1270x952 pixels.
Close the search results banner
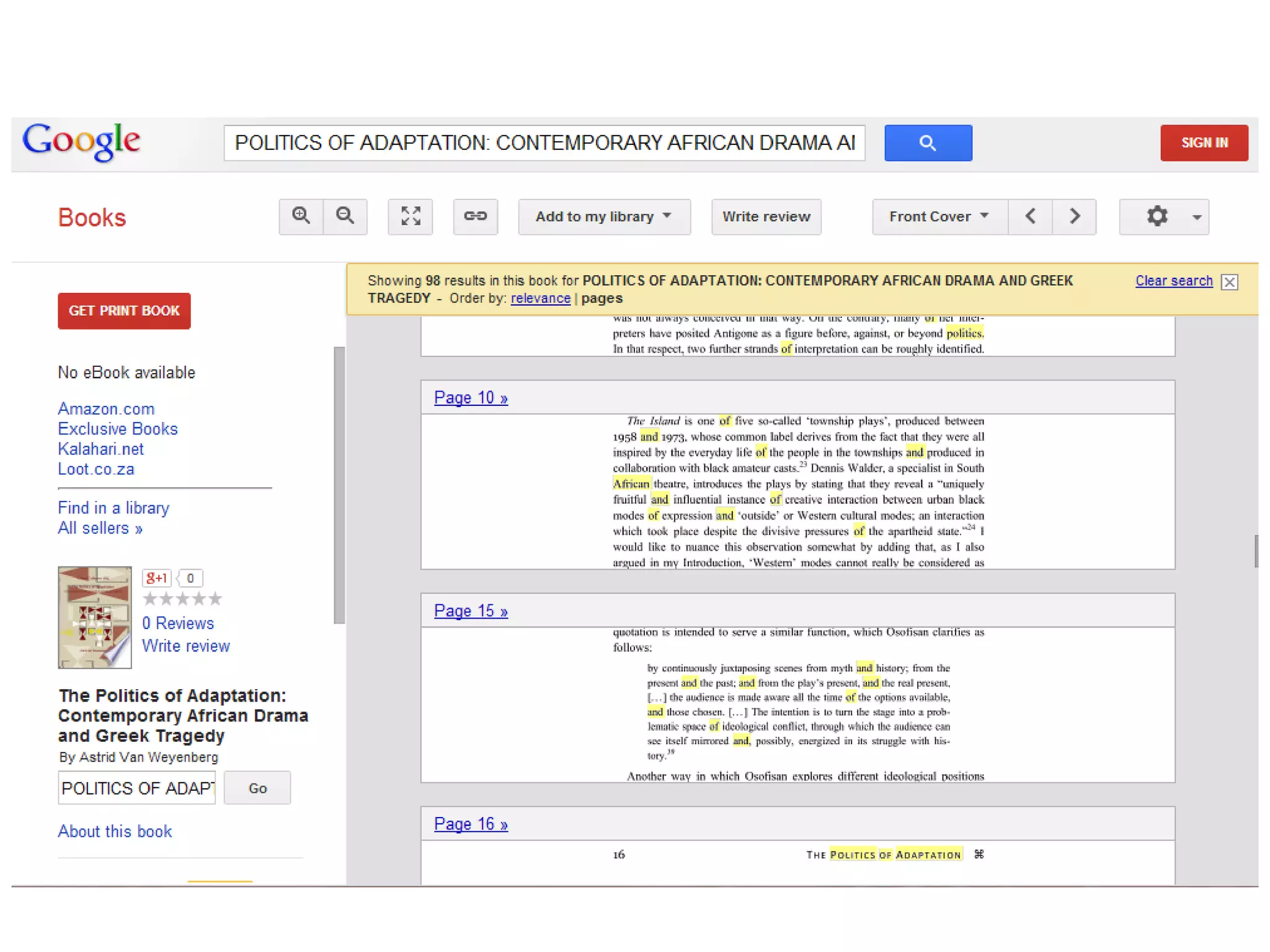[1229, 282]
